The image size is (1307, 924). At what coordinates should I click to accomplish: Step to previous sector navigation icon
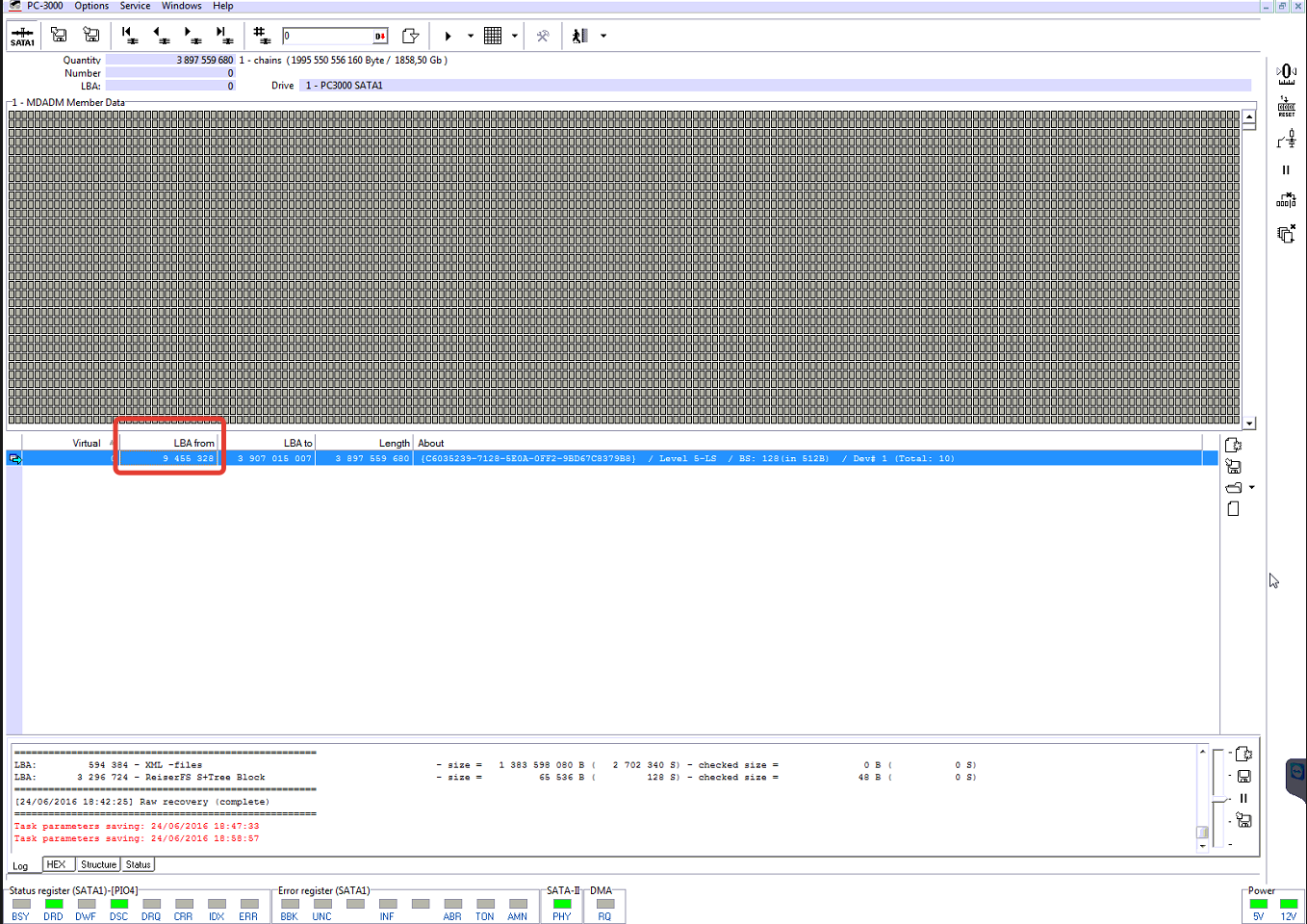[161, 36]
